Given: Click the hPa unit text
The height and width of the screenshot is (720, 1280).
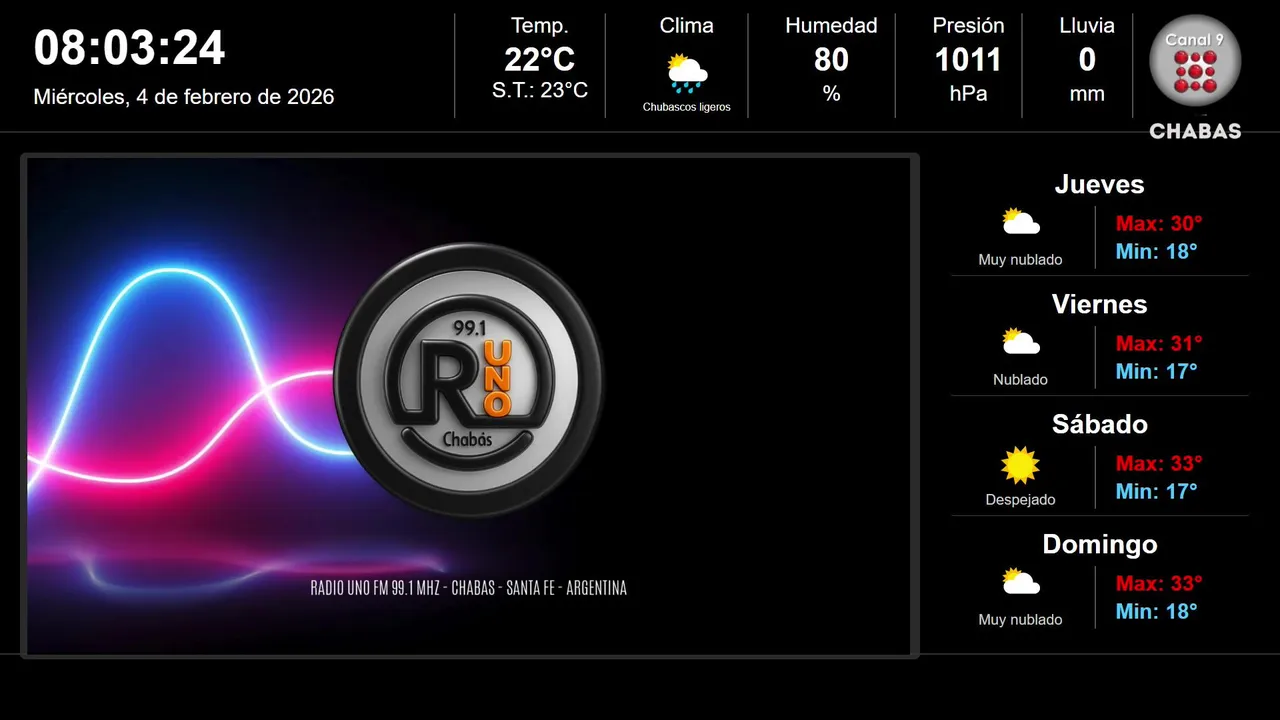Looking at the screenshot, I should coord(968,94).
